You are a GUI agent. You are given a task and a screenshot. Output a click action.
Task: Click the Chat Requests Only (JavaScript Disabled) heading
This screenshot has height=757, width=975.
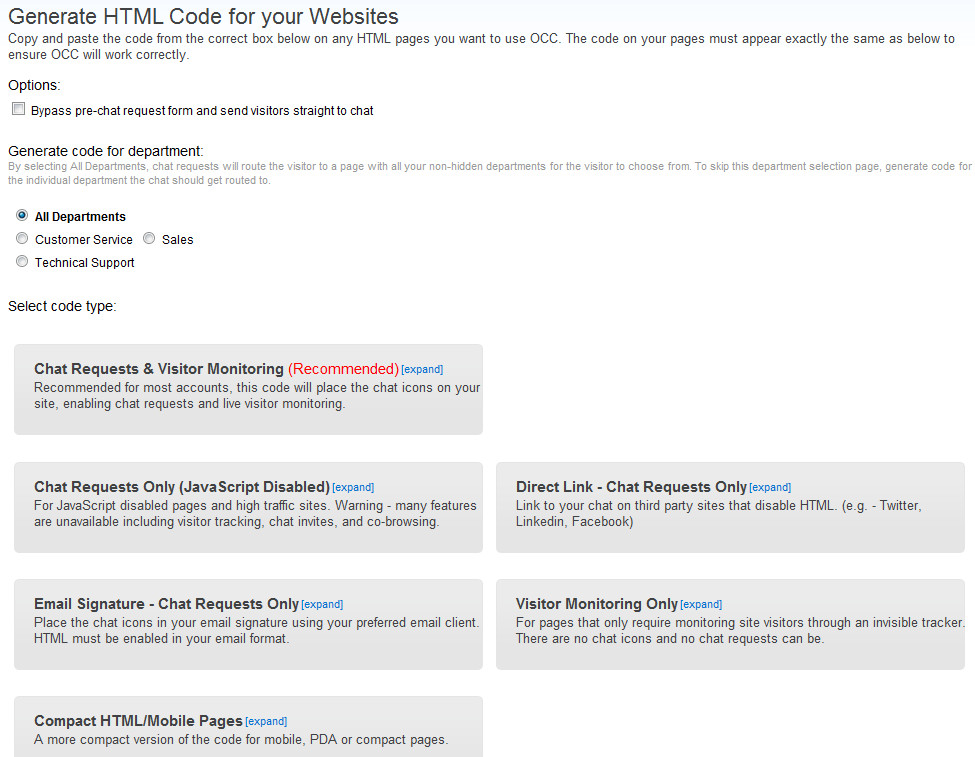[182, 487]
